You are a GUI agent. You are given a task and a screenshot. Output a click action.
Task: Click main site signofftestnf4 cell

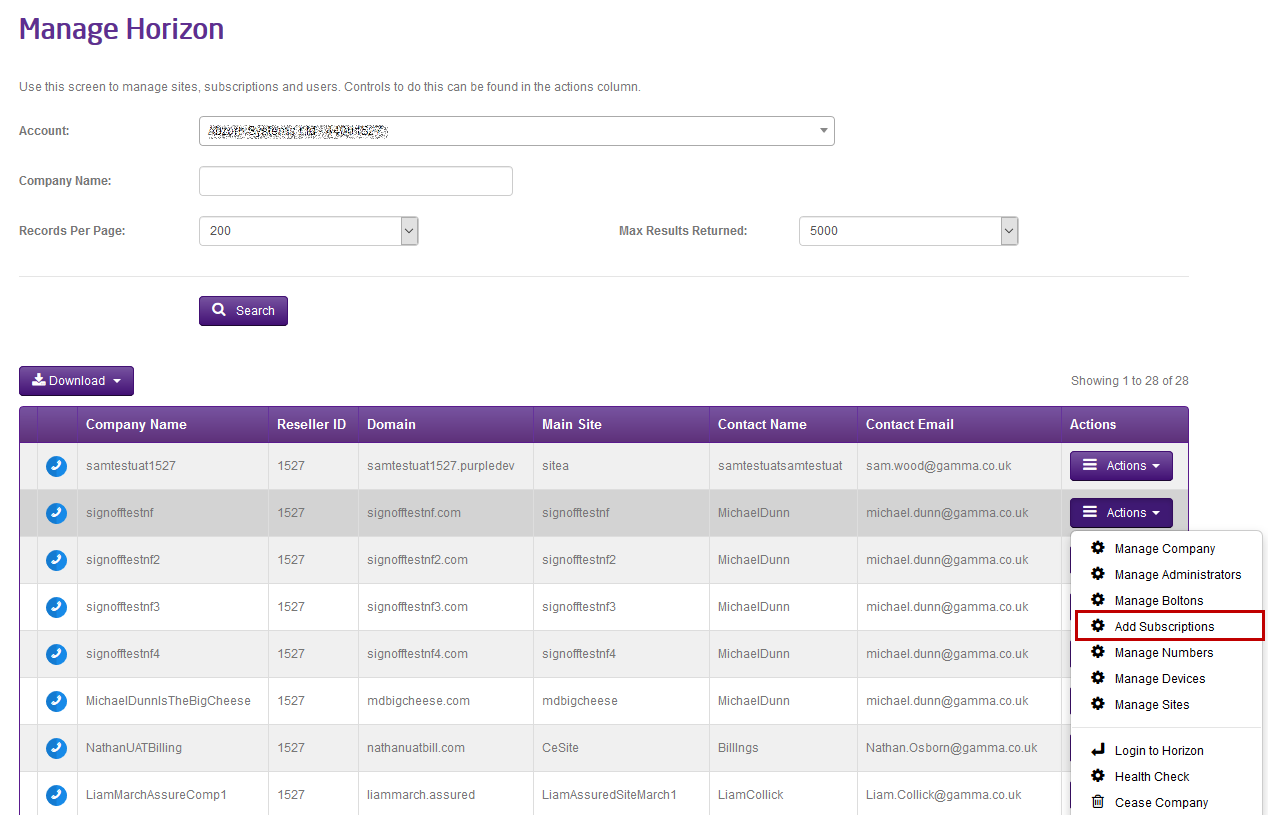point(579,654)
